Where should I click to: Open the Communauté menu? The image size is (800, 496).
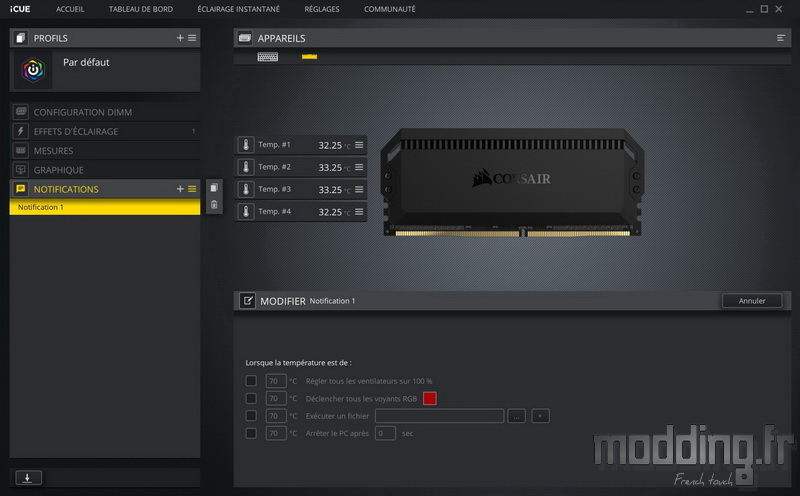[389, 9]
